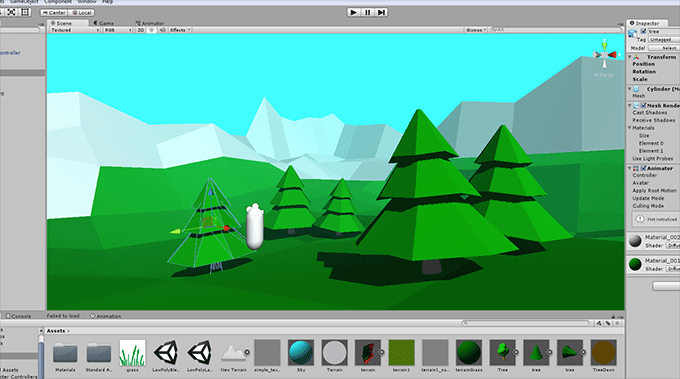The height and width of the screenshot is (379, 680).
Task: Click the Model Select button
Action: [664, 48]
